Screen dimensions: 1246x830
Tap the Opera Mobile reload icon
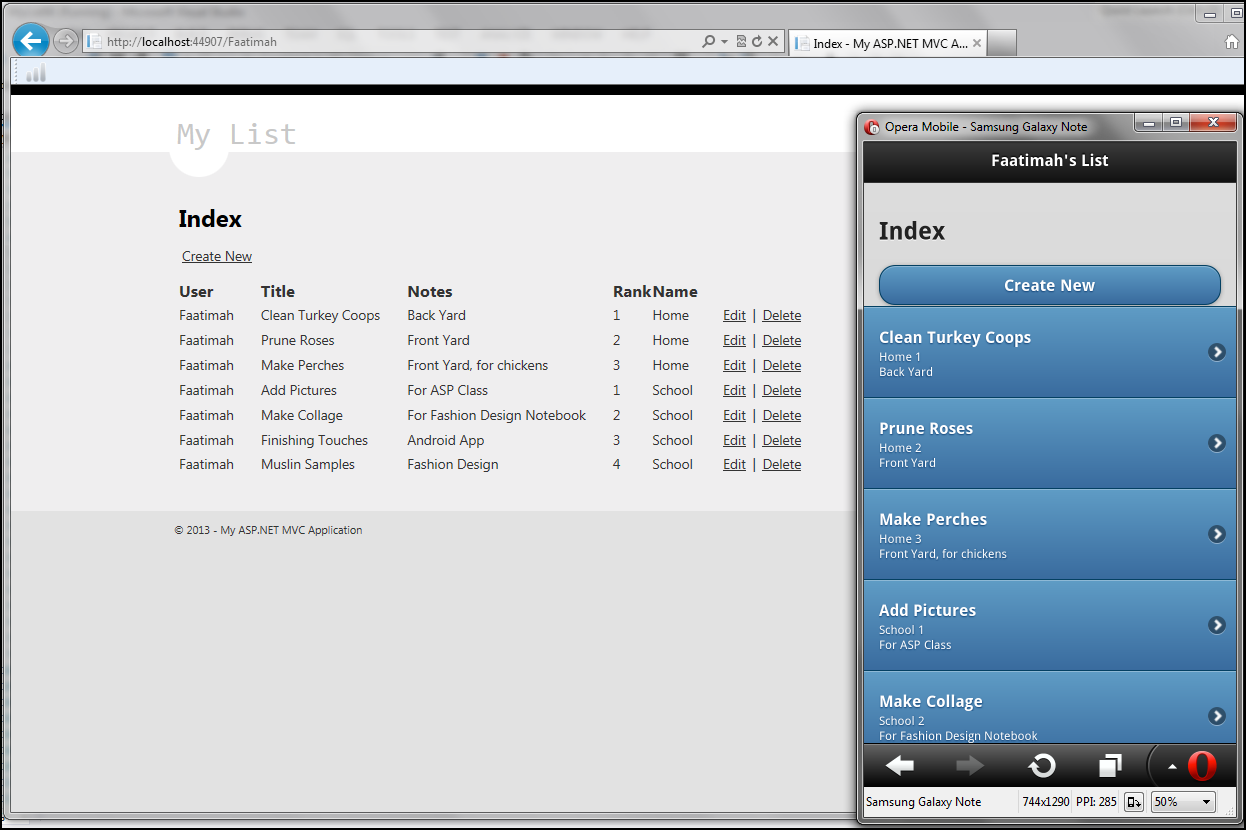tap(1042, 766)
